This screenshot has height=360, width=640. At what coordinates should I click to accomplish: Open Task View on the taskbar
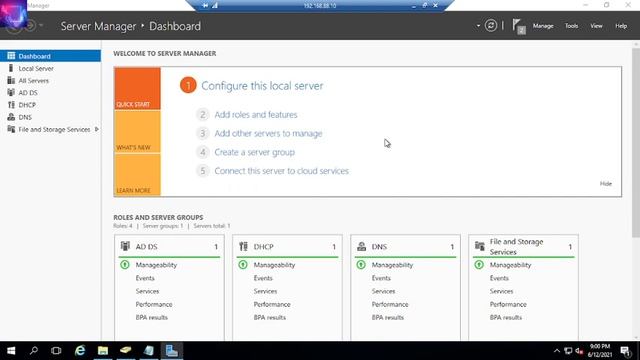pos(56,351)
